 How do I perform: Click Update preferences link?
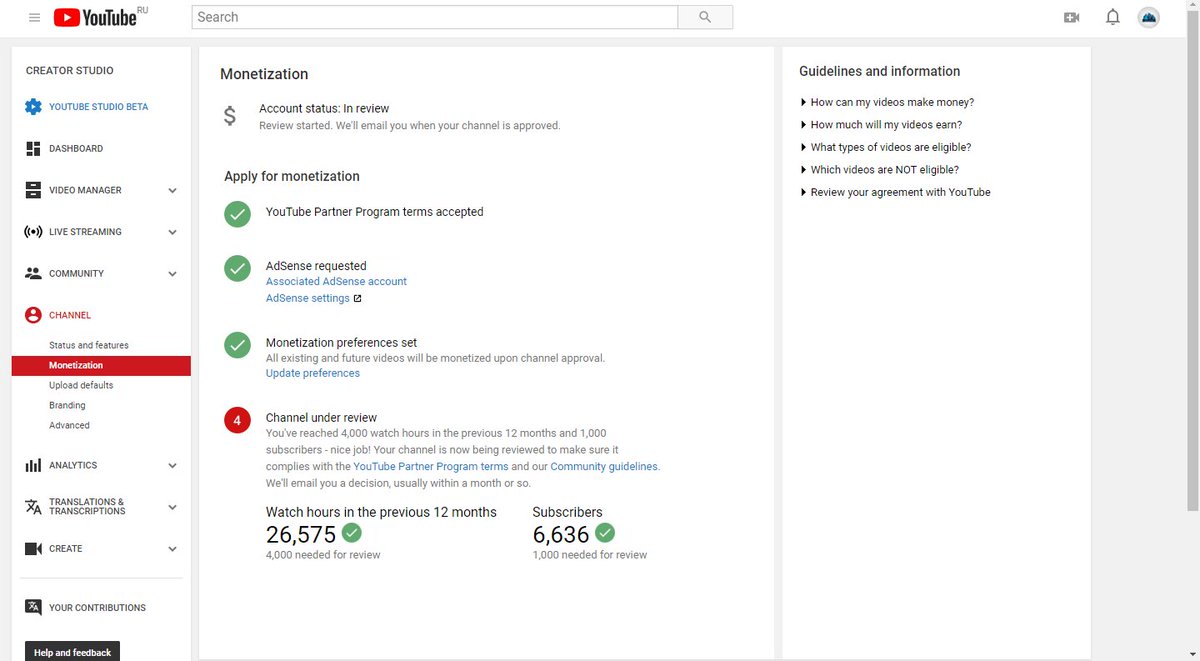coord(313,373)
